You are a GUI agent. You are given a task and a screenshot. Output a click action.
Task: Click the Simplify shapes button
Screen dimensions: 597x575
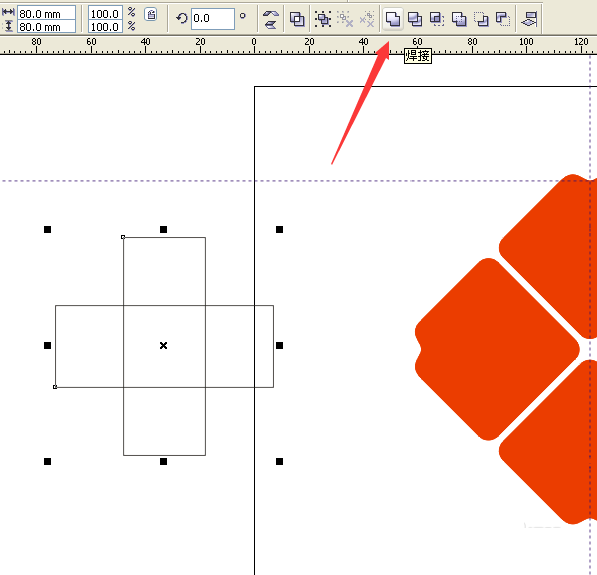coord(459,18)
